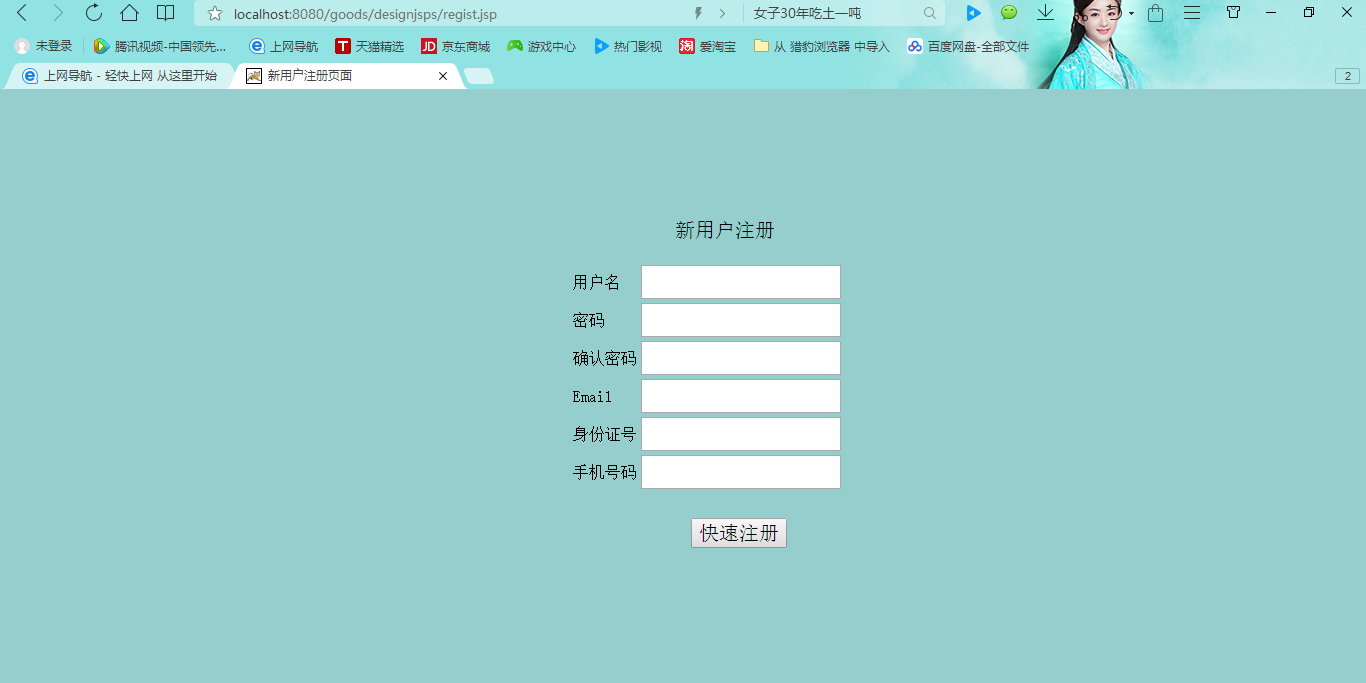Screen dimensions: 1366x683
Task: Reload the page with the refresh icon
Action: coord(94,13)
